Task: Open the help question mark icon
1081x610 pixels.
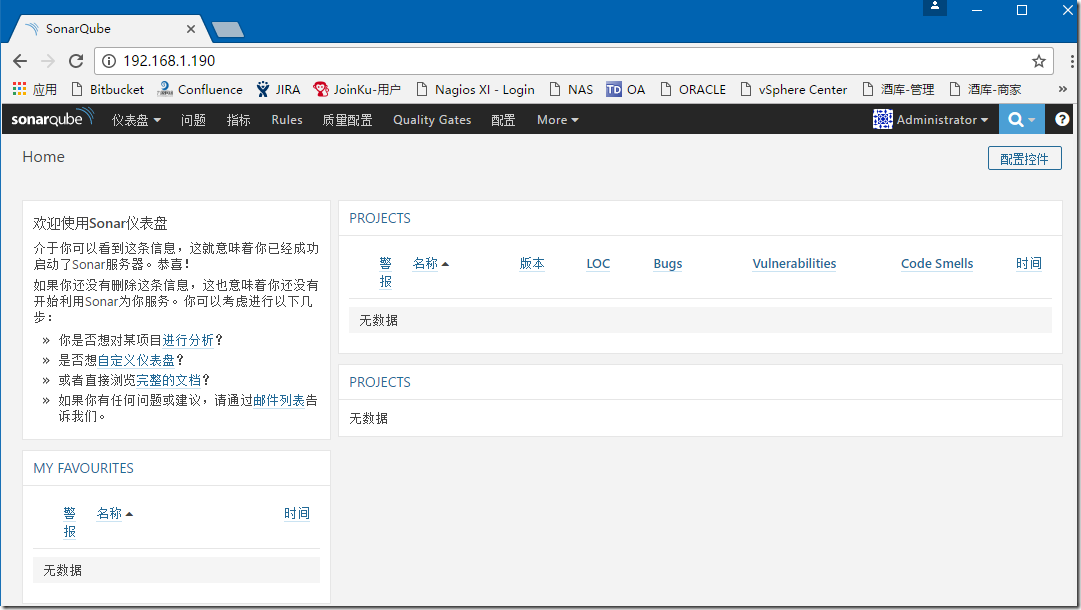Action: pos(1062,119)
